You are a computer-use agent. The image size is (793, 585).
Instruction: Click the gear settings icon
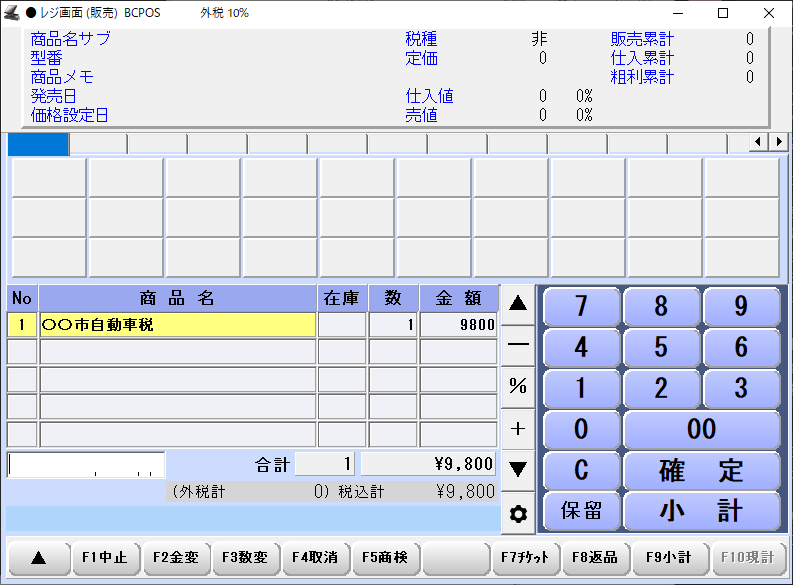(518, 514)
